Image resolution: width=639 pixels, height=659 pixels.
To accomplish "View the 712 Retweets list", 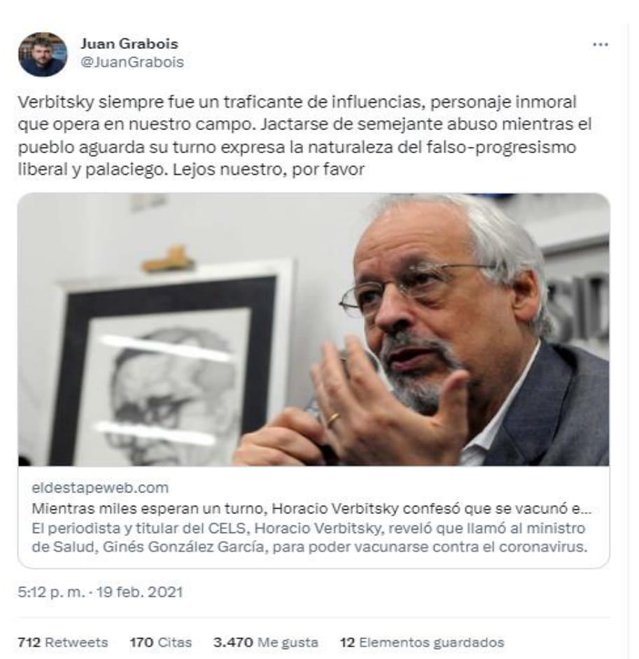I will [x=63, y=642].
